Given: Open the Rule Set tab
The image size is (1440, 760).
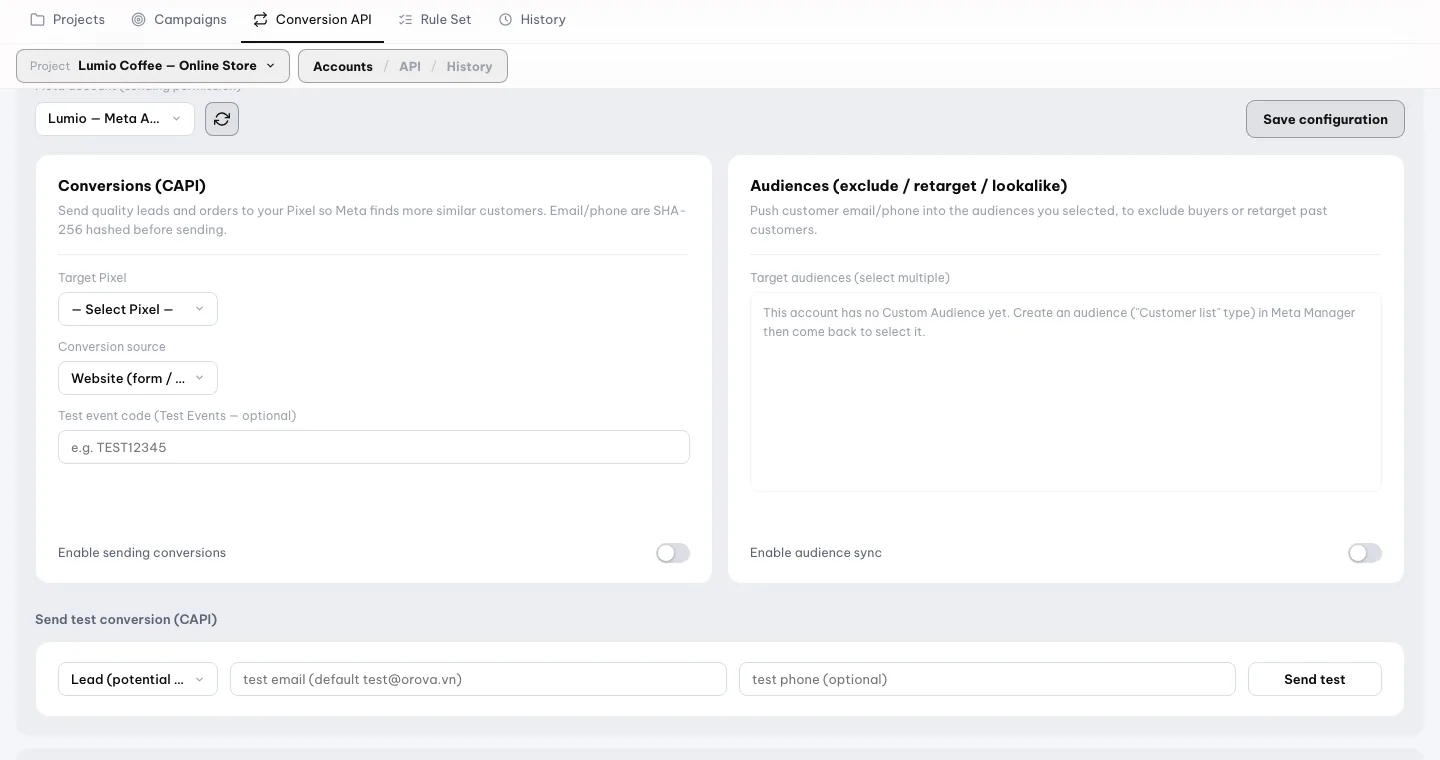Looking at the screenshot, I should click(x=435, y=19).
